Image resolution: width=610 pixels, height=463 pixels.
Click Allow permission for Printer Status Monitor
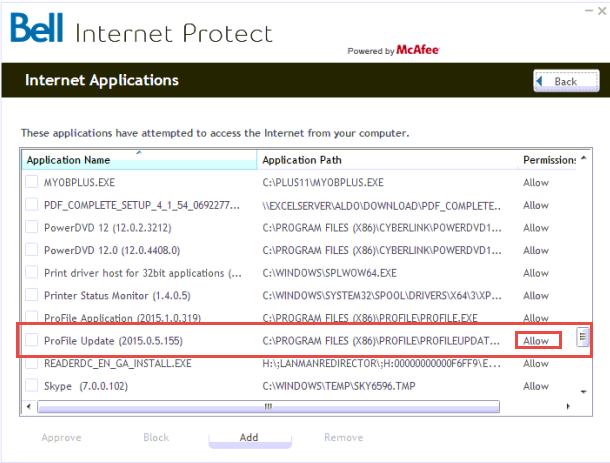tap(536, 296)
